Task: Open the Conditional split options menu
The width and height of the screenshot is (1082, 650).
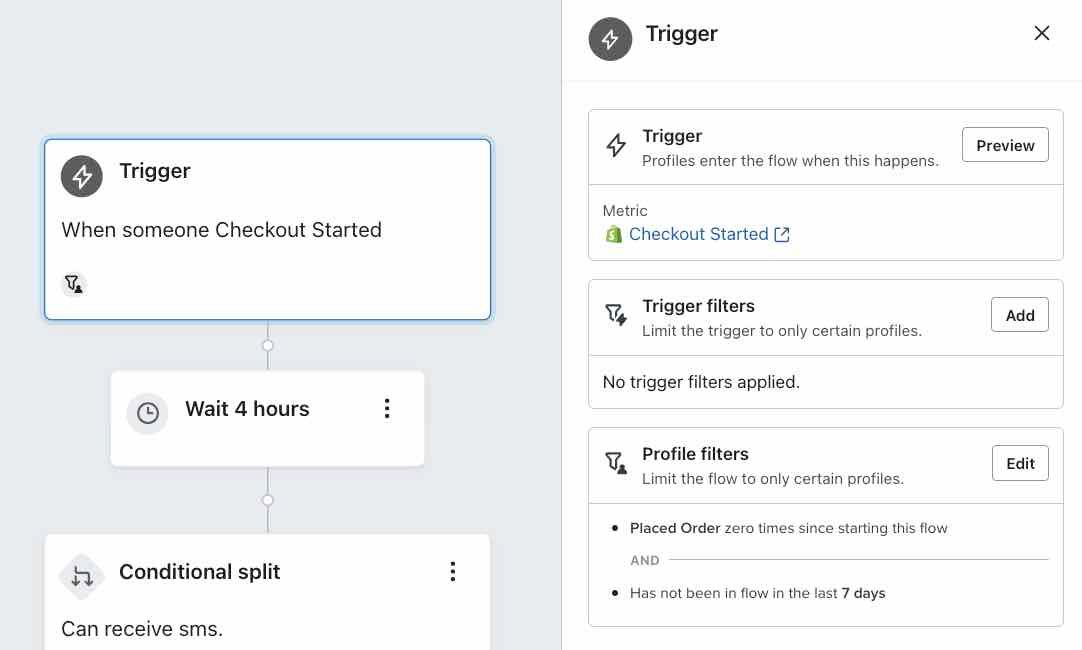Action: (x=453, y=571)
